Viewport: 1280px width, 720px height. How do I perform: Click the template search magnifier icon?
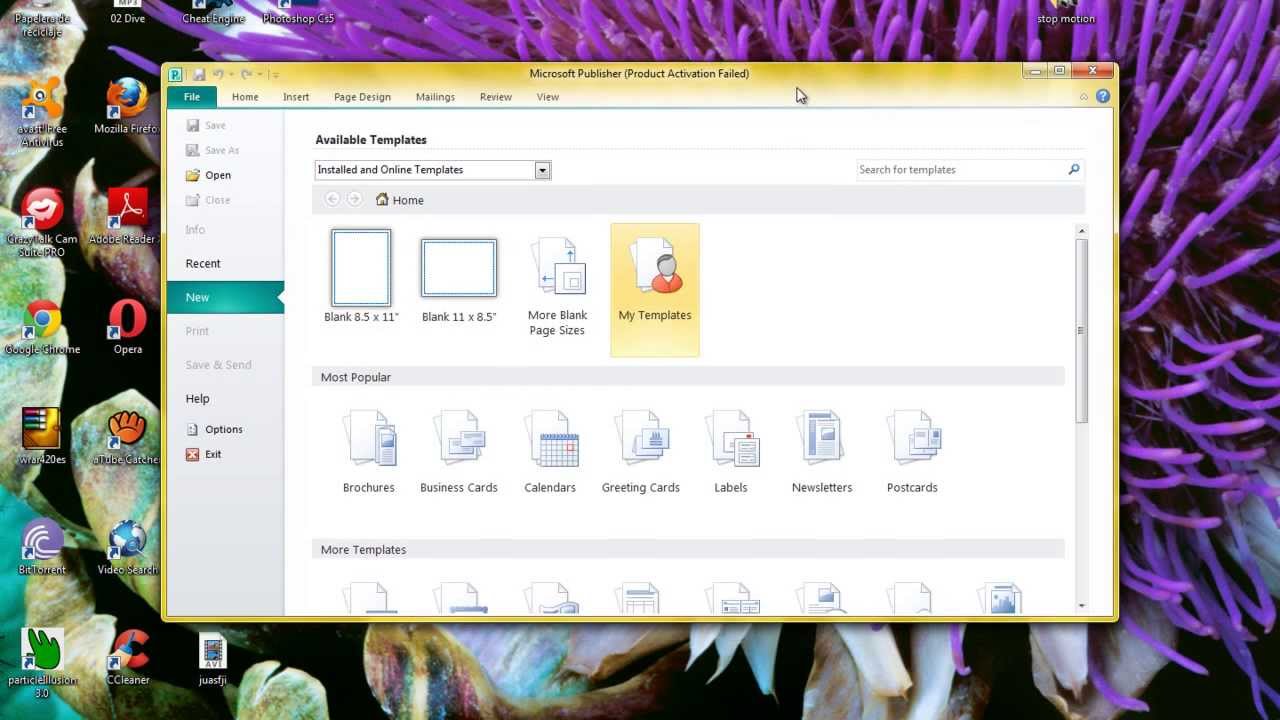click(x=1074, y=169)
